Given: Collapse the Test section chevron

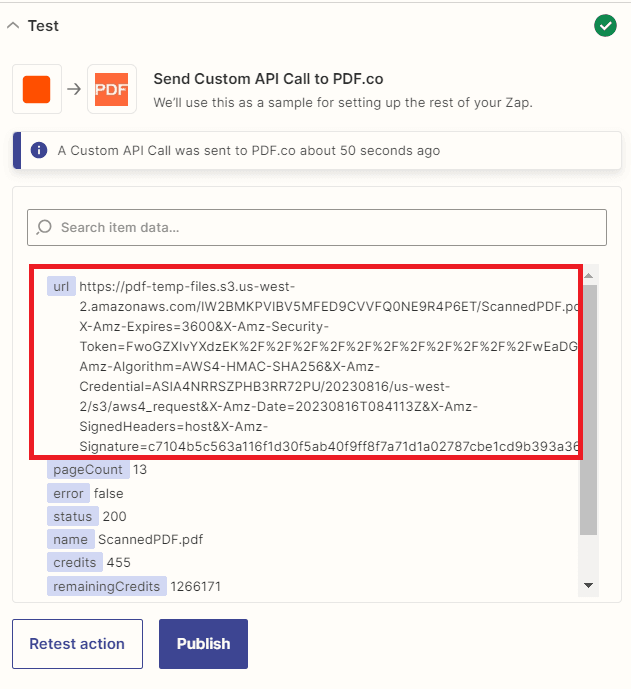Looking at the screenshot, I should pos(13,26).
